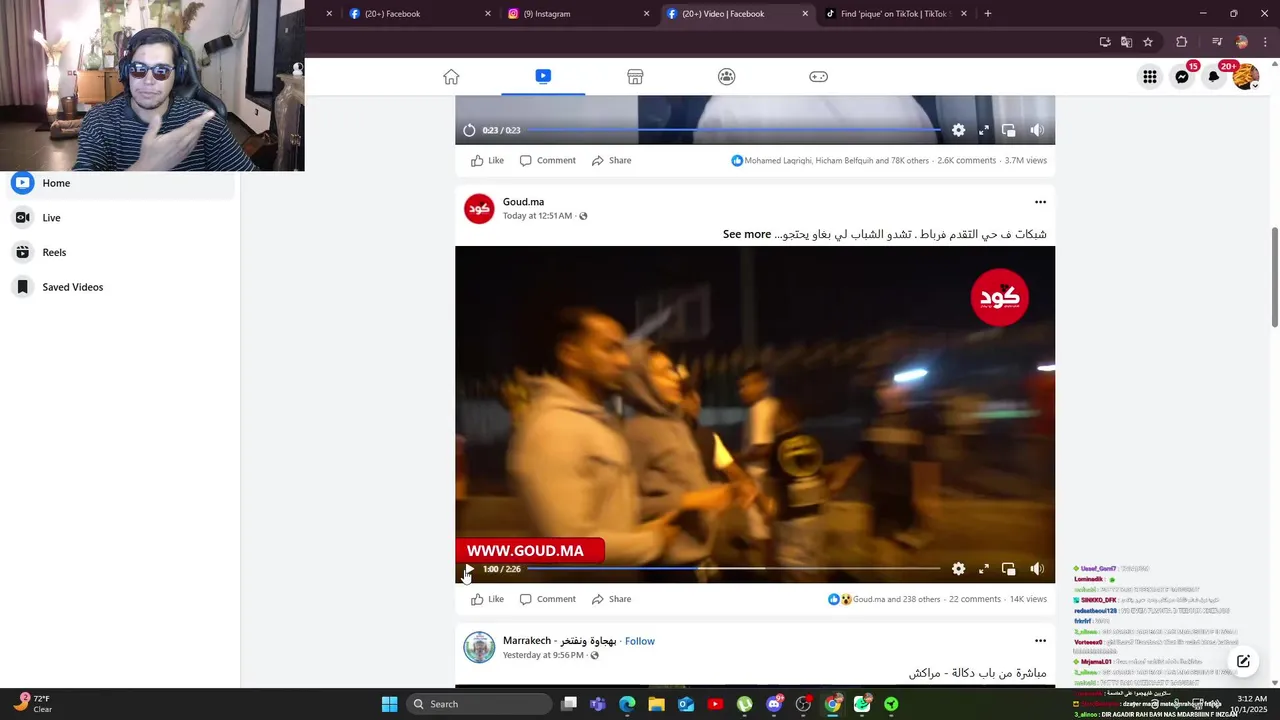Open picture-in-picture on Goud.ma video
This screenshot has height=720, width=1280.
[1009, 569]
